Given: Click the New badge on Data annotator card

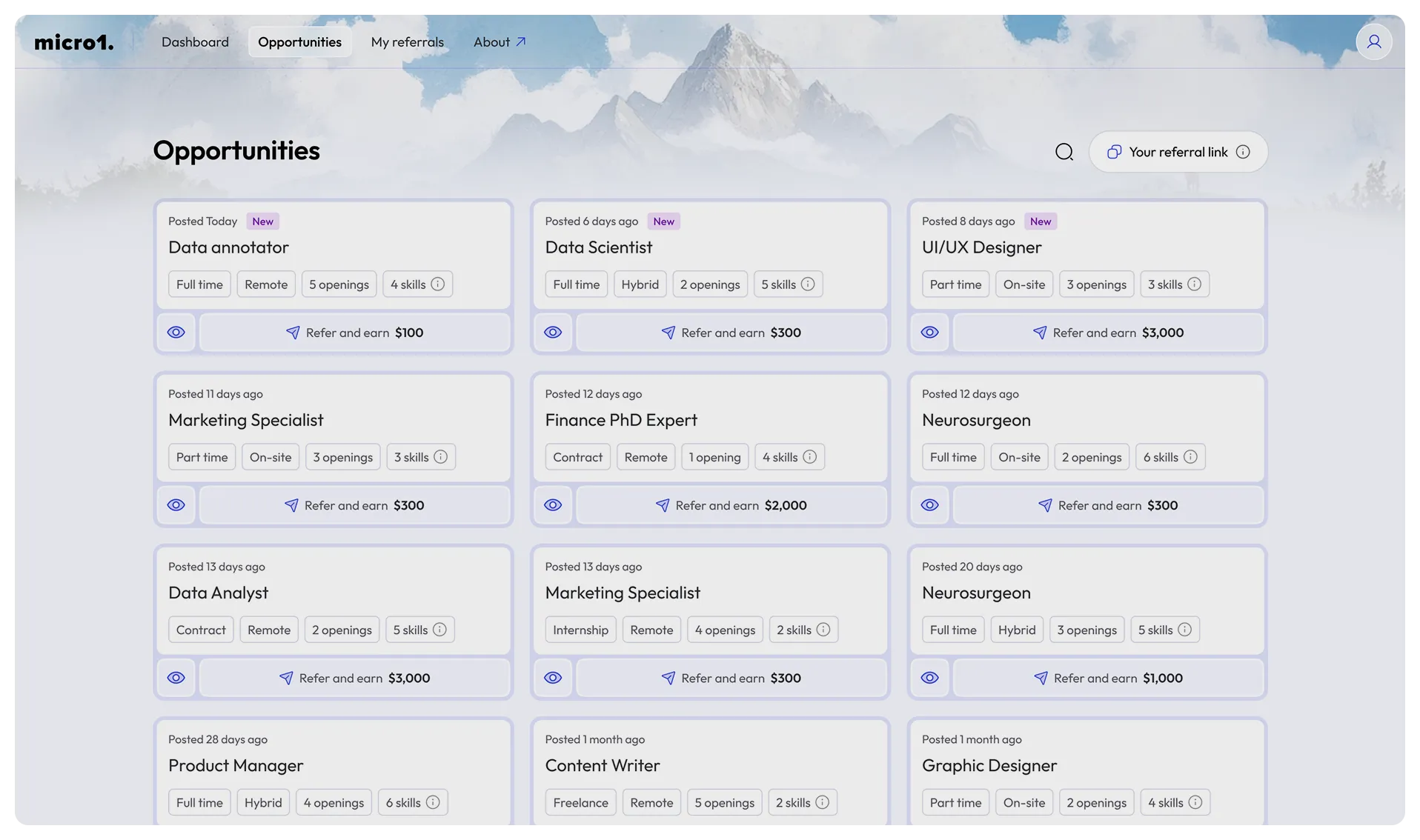Looking at the screenshot, I should tap(262, 221).
